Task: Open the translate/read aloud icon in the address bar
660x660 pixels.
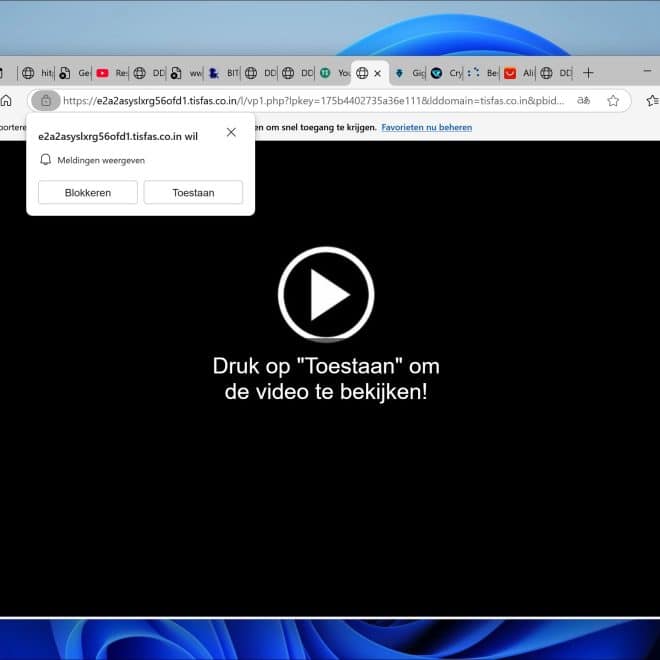Action: [x=583, y=101]
